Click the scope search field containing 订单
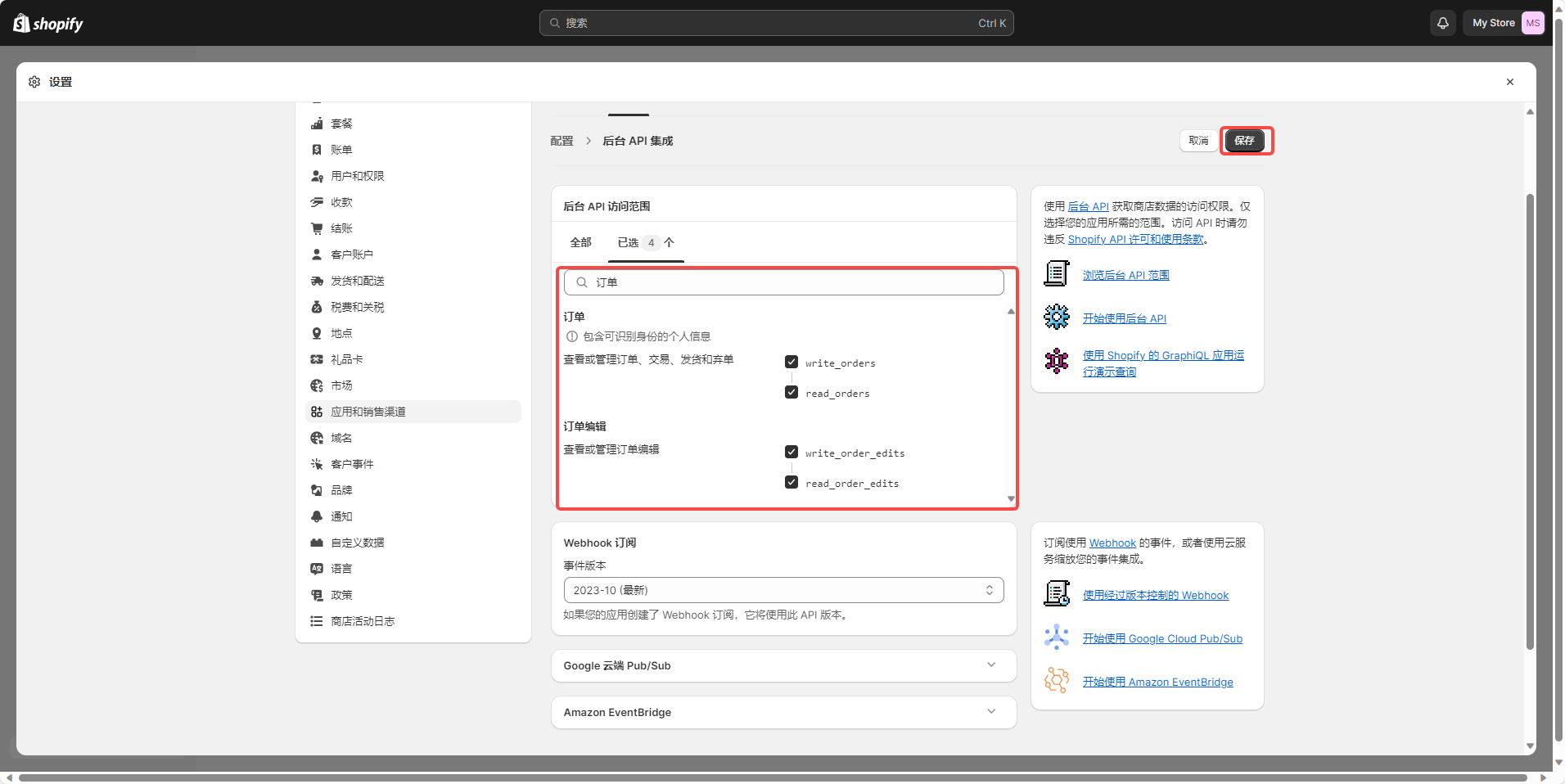The height and width of the screenshot is (784, 1565). (x=783, y=282)
